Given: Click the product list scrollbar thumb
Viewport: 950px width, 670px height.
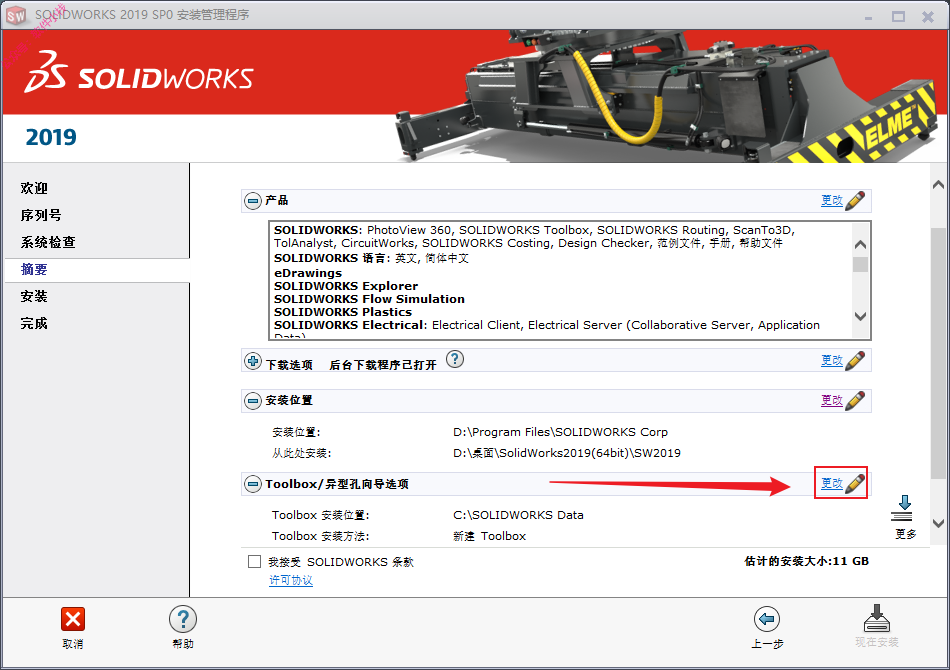Looking at the screenshot, I should click(x=860, y=265).
